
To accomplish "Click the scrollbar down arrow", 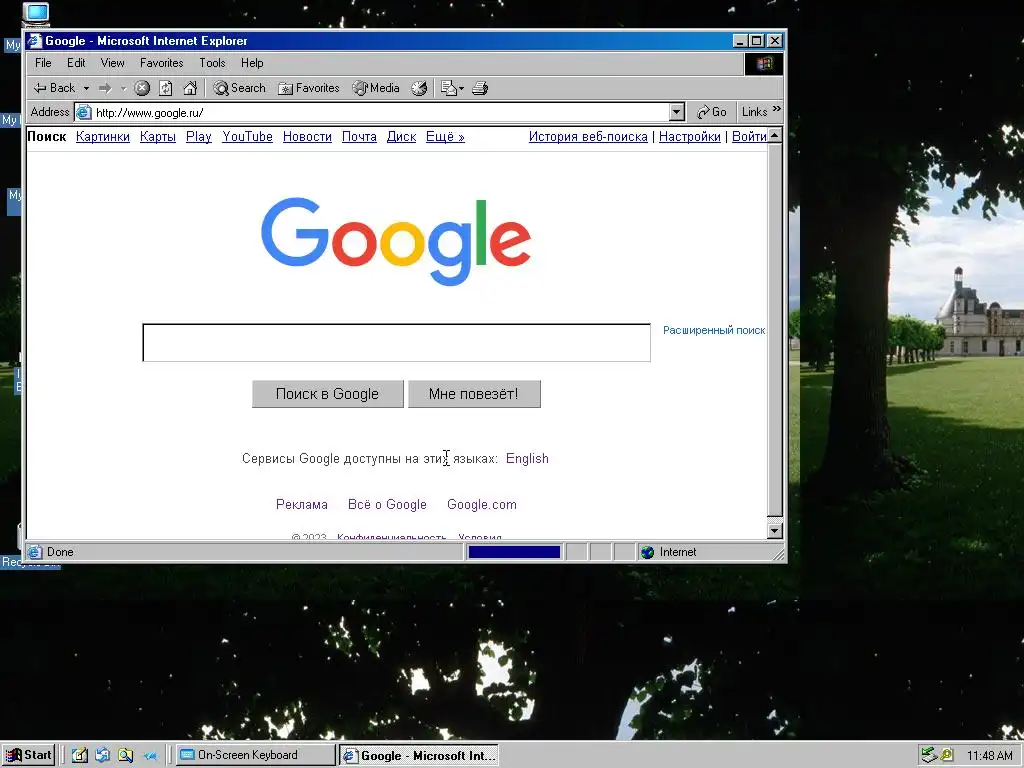I will [x=775, y=530].
